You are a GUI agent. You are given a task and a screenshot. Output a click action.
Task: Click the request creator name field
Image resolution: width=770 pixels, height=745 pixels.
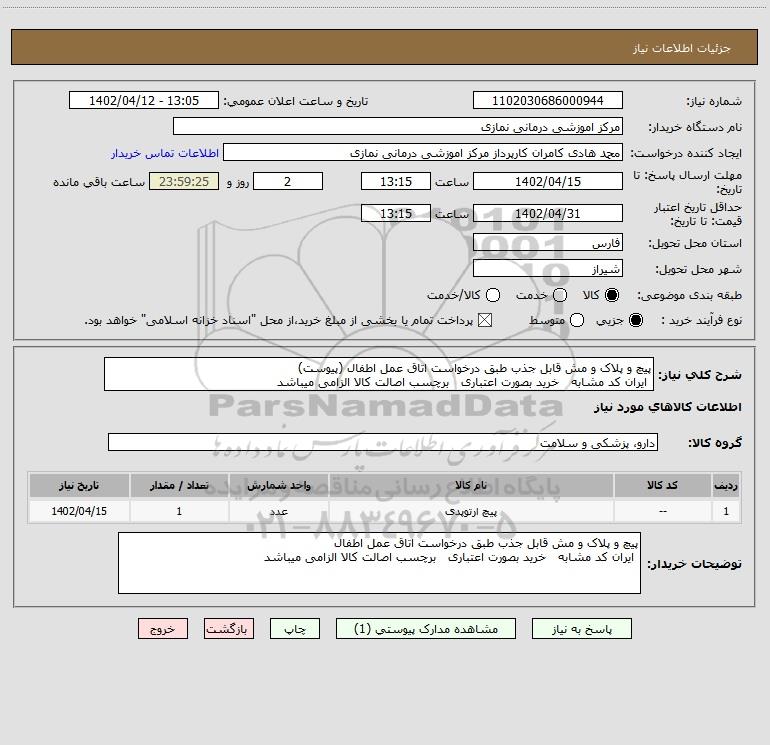point(423,153)
